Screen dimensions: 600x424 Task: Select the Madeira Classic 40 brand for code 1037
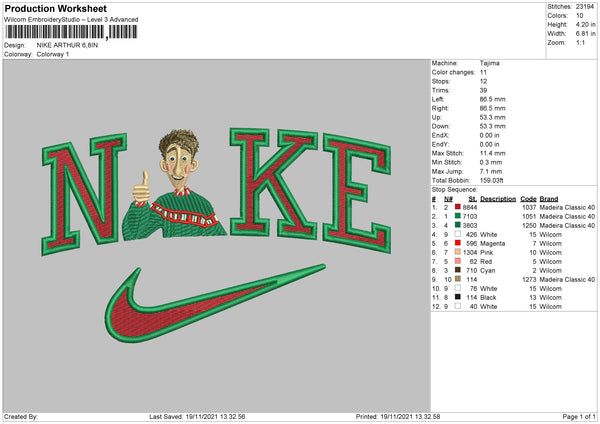pyautogui.click(x=567, y=207)
